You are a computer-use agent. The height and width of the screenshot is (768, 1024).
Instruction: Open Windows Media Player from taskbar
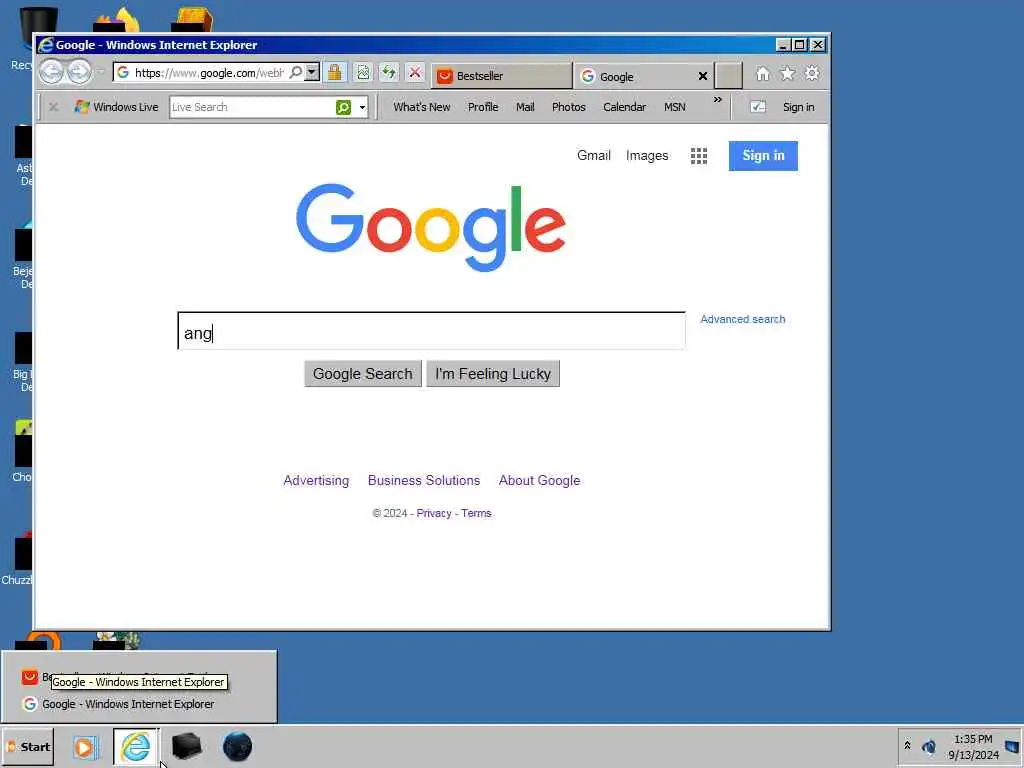pos(86,747)
